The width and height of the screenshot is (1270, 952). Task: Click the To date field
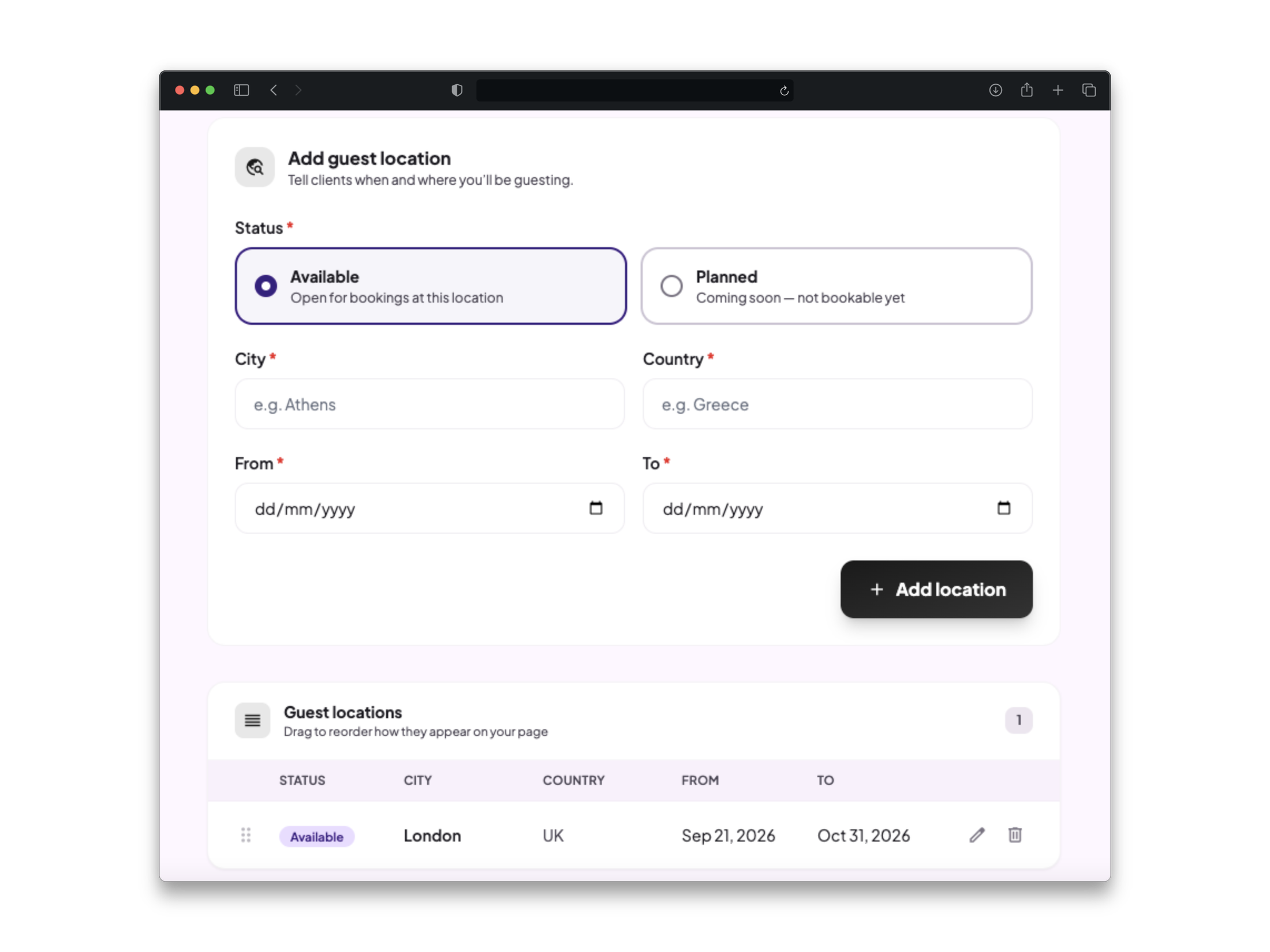click(837, 508)
